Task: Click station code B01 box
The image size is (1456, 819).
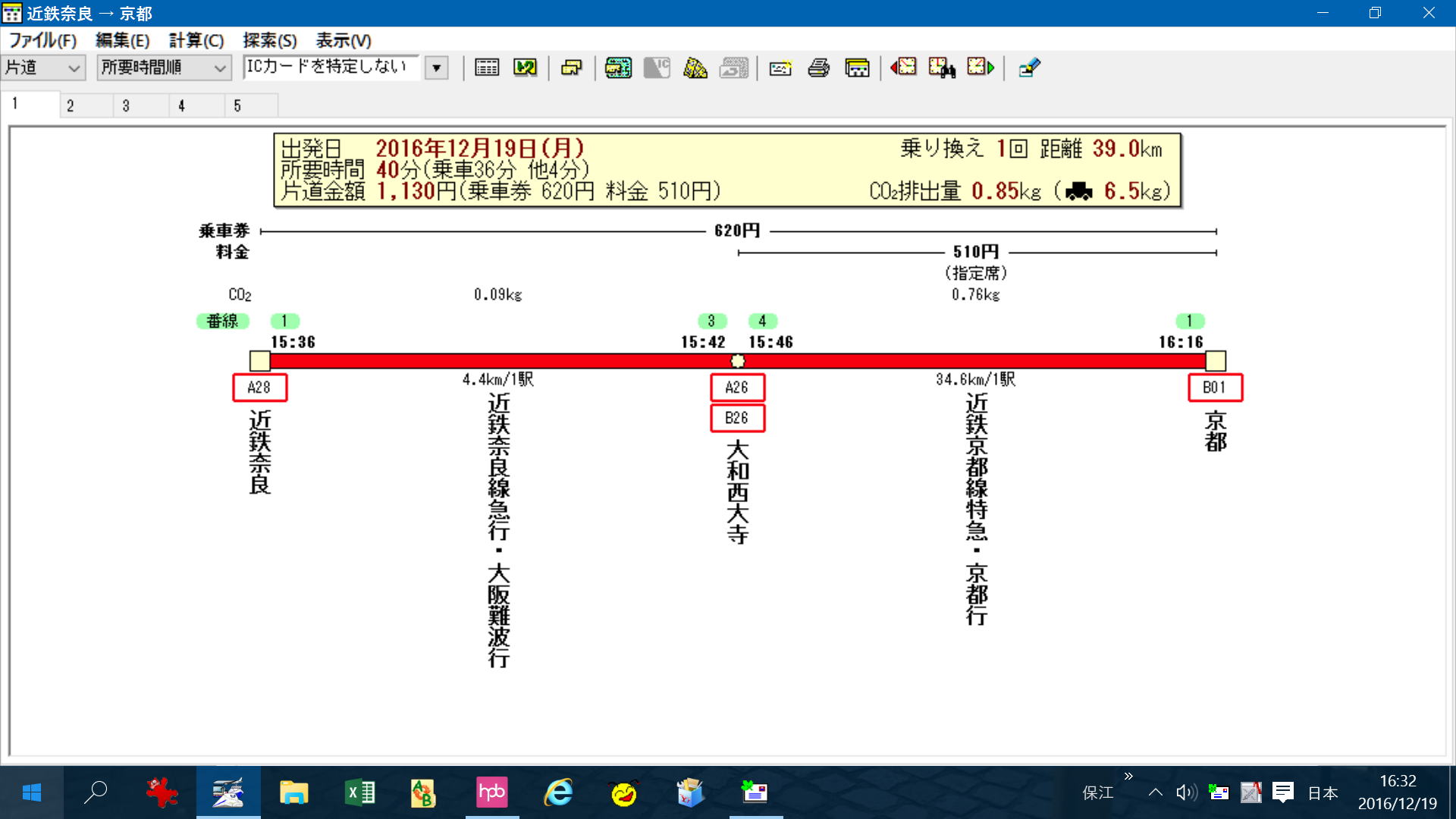Action: pos(1215,388)
